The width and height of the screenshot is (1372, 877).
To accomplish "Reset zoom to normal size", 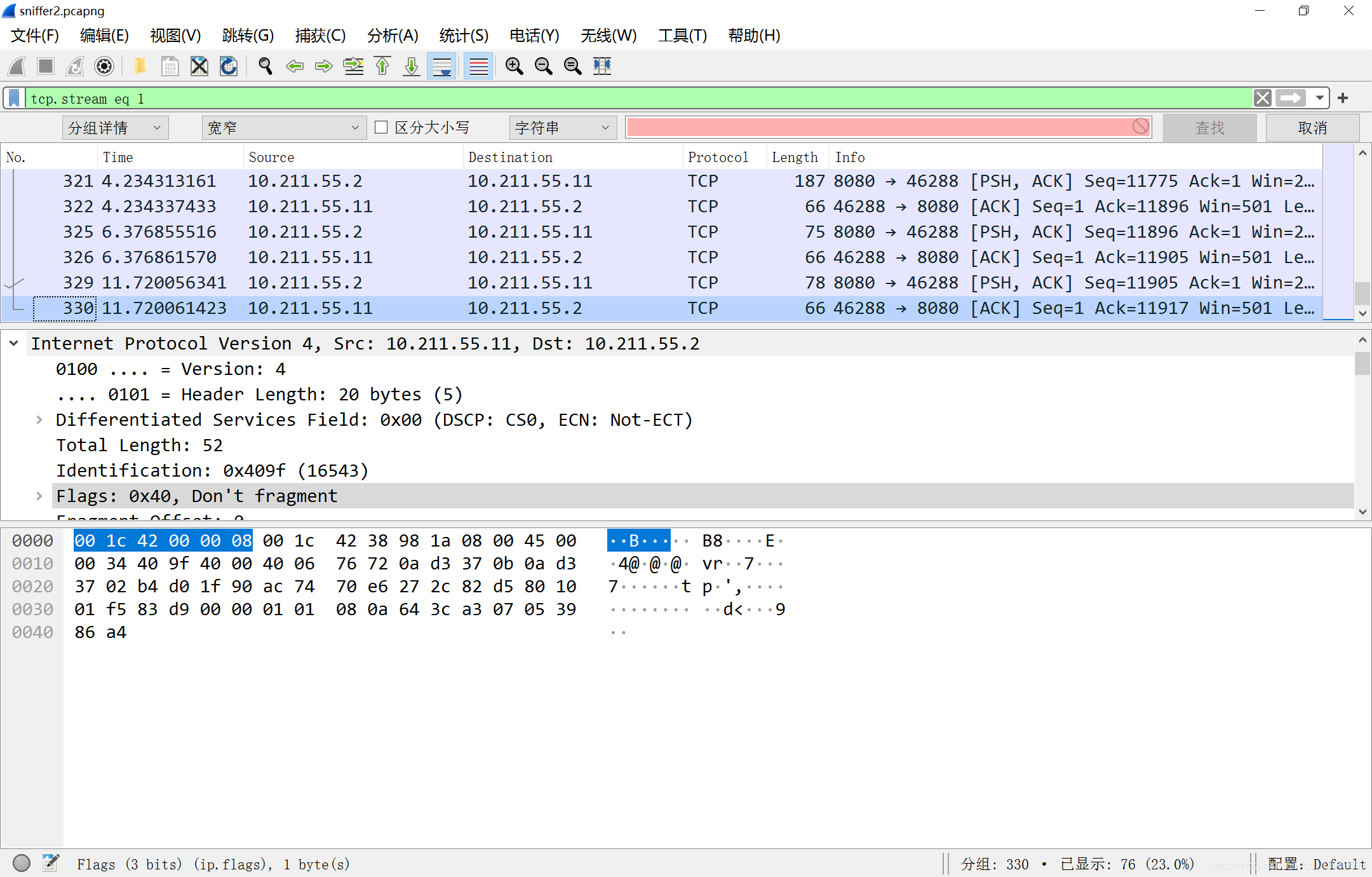I will [572, 66].
